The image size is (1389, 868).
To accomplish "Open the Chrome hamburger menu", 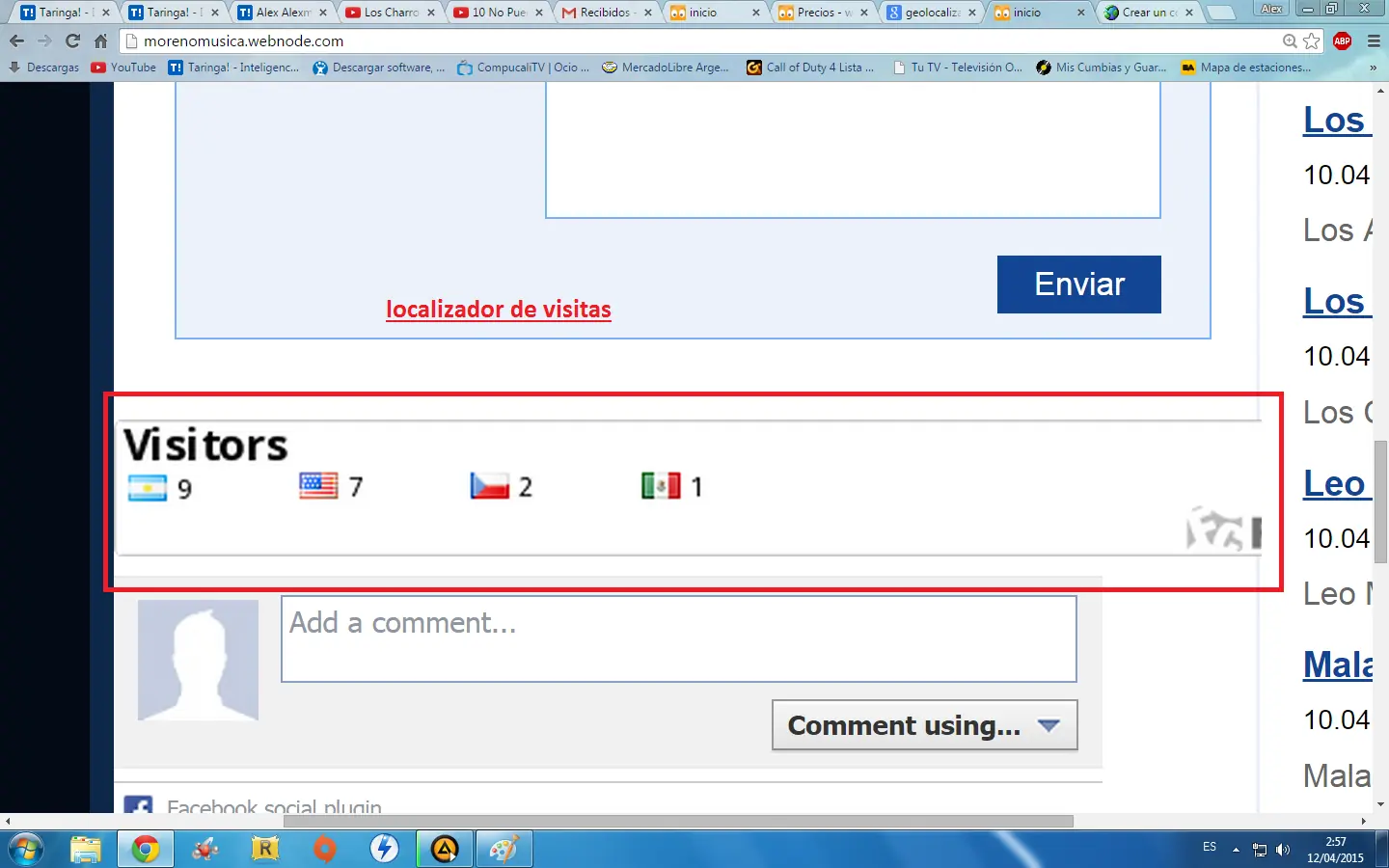I will tap(1374, 41).
